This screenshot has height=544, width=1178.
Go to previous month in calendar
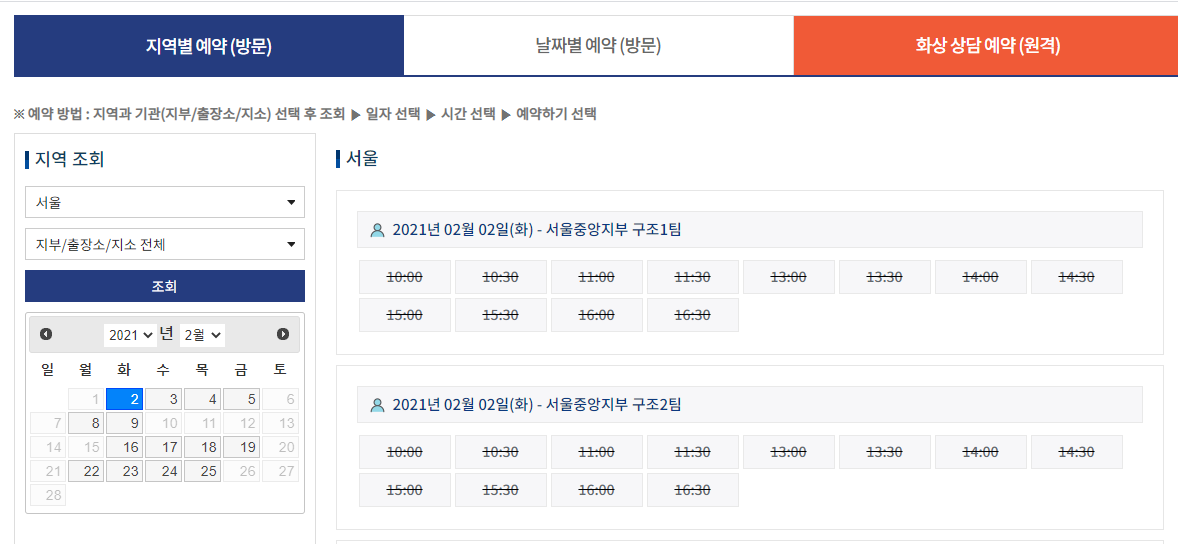pyautogui.click(x=46, y=334)
